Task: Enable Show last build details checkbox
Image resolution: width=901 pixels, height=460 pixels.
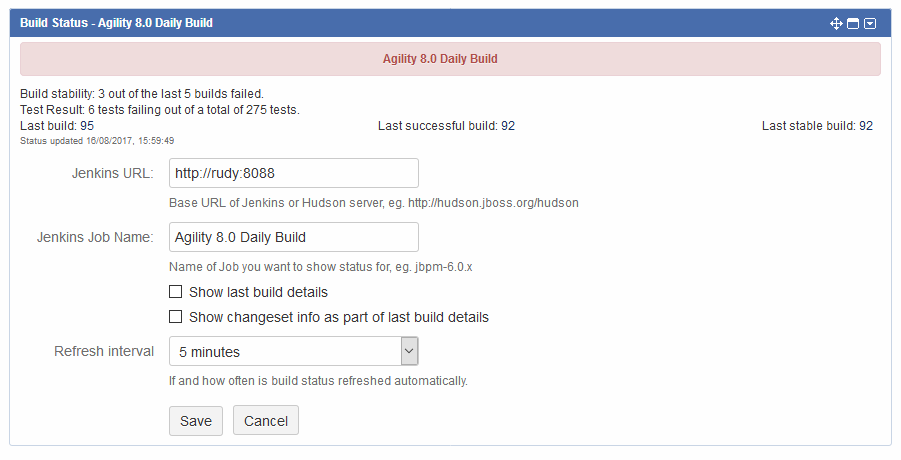Action: [x=176, y=292]
